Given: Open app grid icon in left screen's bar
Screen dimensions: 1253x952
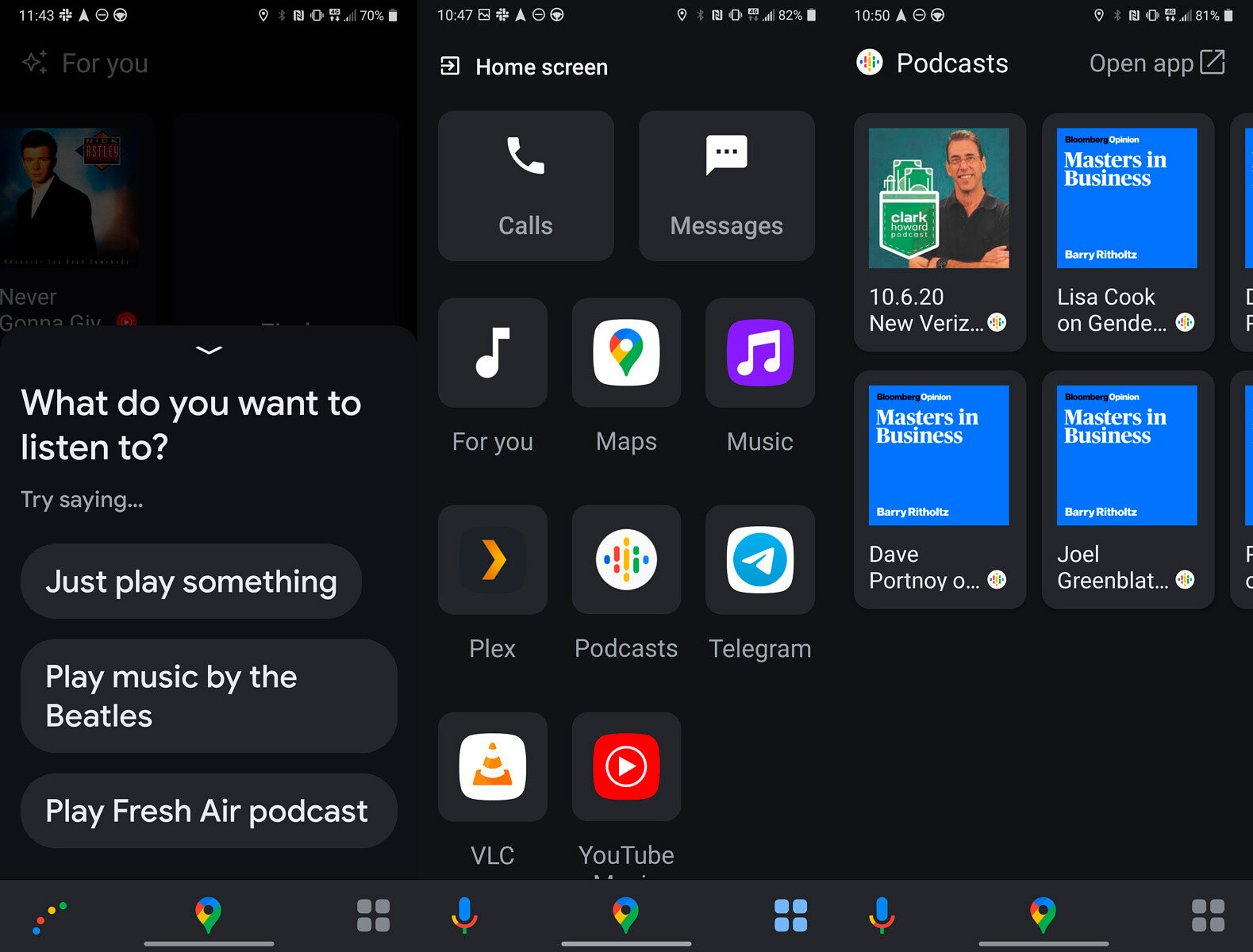Looking at the screenshot, I should point(373,915).
